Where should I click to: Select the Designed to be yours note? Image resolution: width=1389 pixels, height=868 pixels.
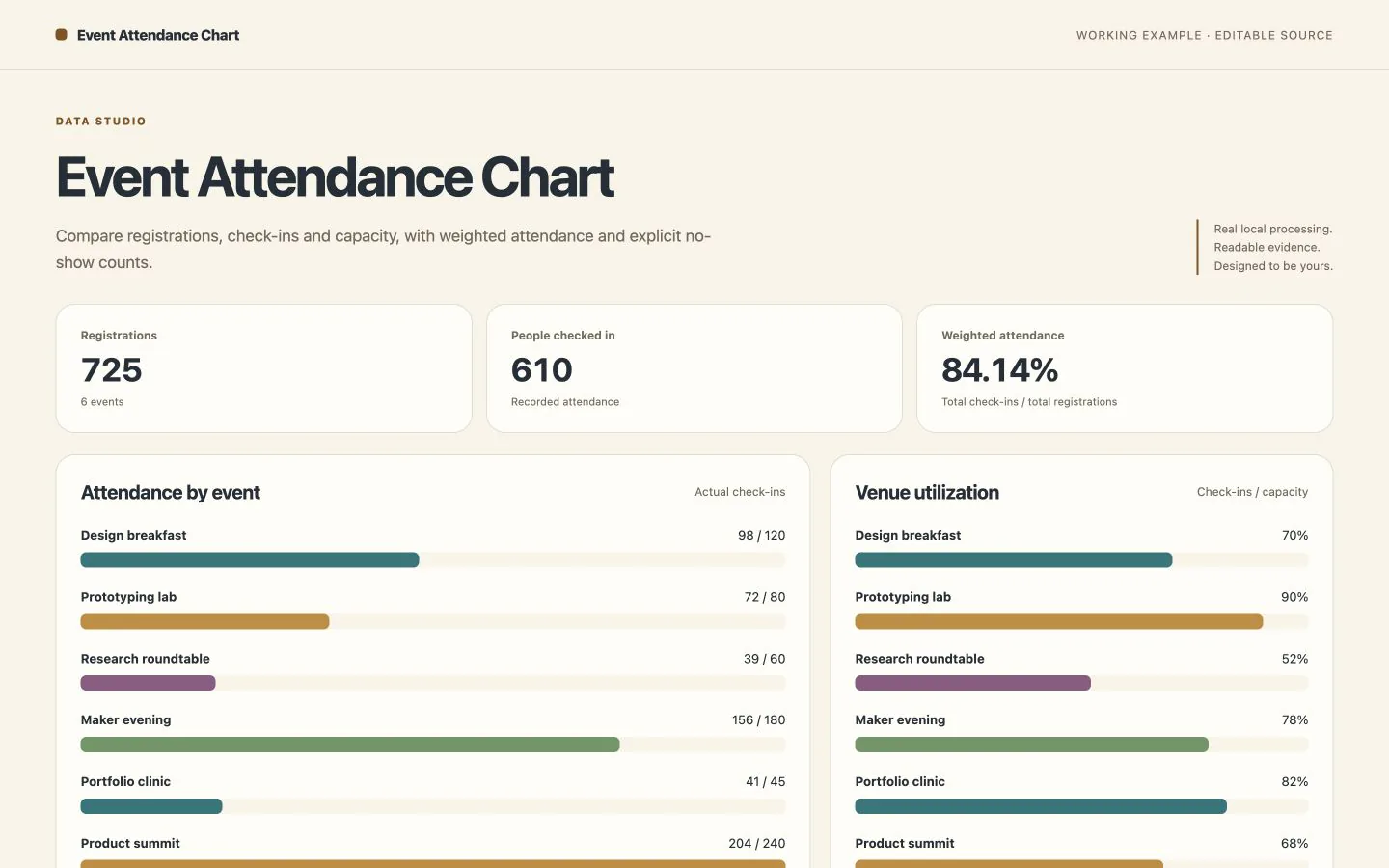pyautogui.click(x=1273, y=266)
